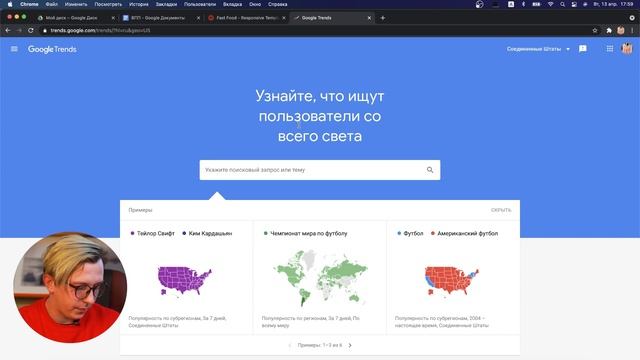Screen dimensions: 640x360
Task: Click the battery status icon
Action: (536, 4)
